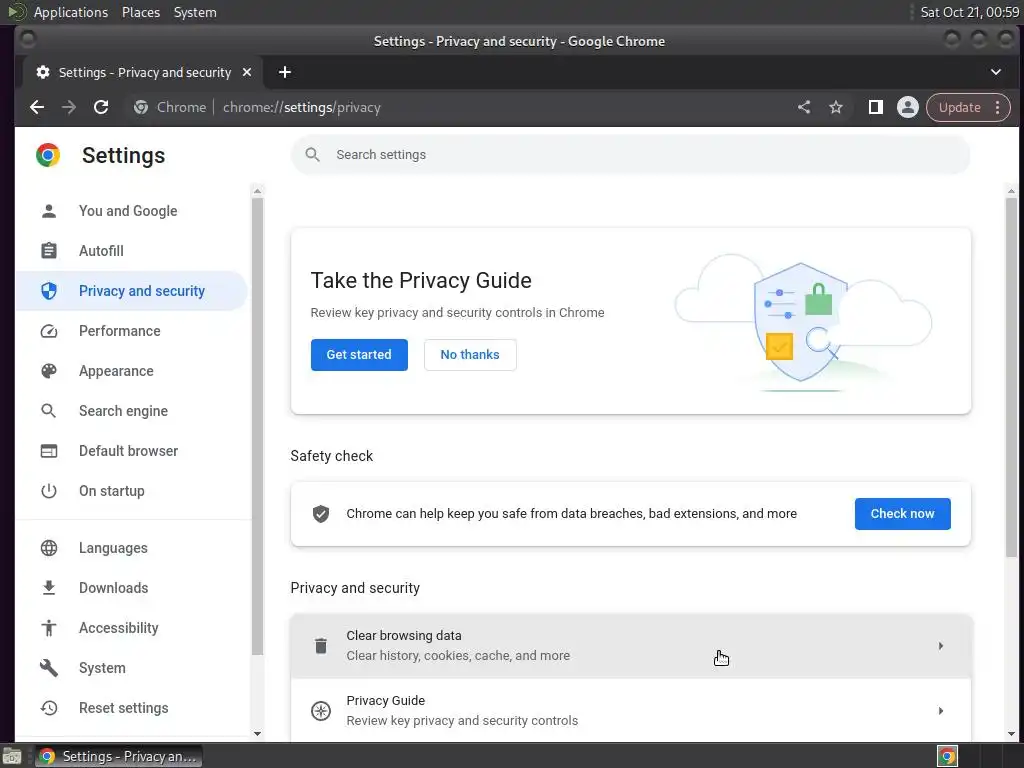Select the Settings taskbar window button
Viewport: 1024px width, 768px height.
click(x=118, y=756)
